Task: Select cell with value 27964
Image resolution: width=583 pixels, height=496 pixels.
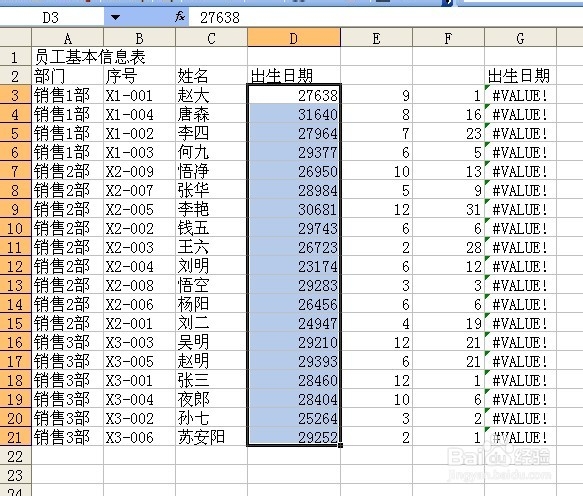Action: [x=294, y=133]
